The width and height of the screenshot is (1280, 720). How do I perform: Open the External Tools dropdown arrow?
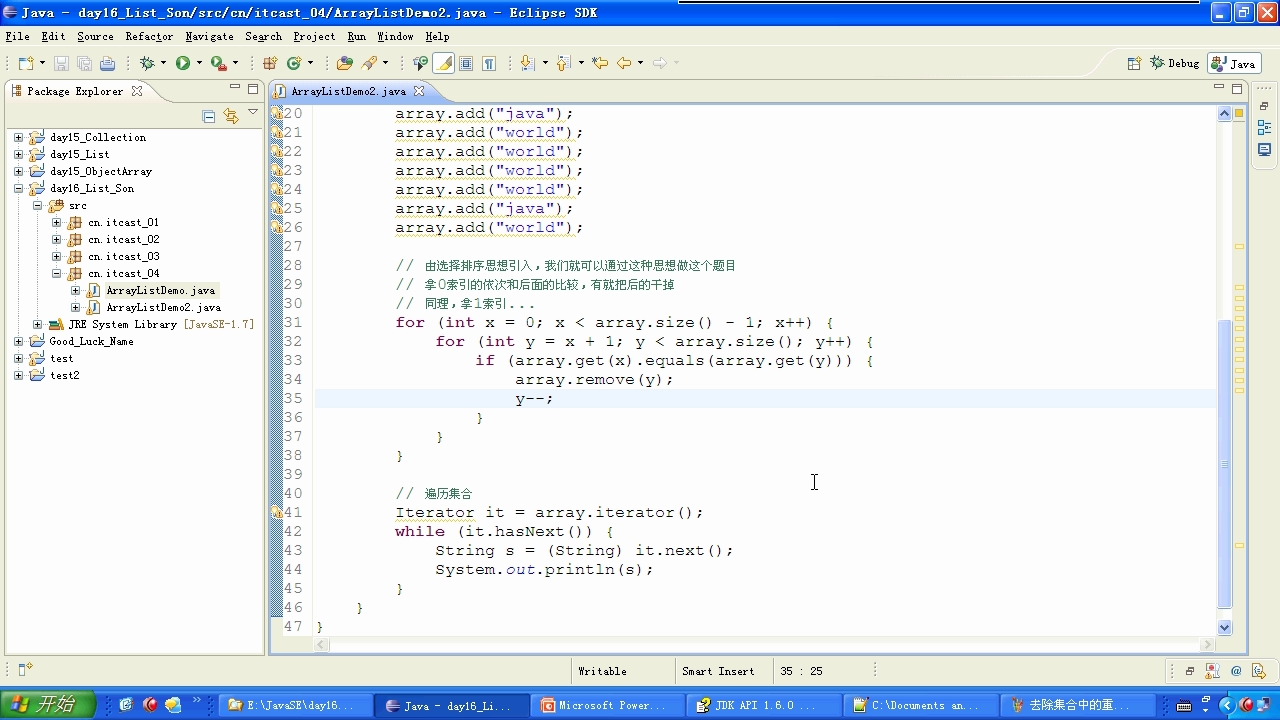click(235, 63)
